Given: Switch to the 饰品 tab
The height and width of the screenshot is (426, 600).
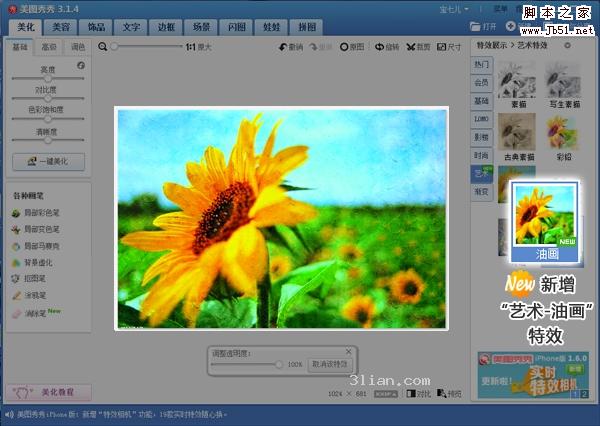Looking at the screenshot, I should [x=96, y=27].
